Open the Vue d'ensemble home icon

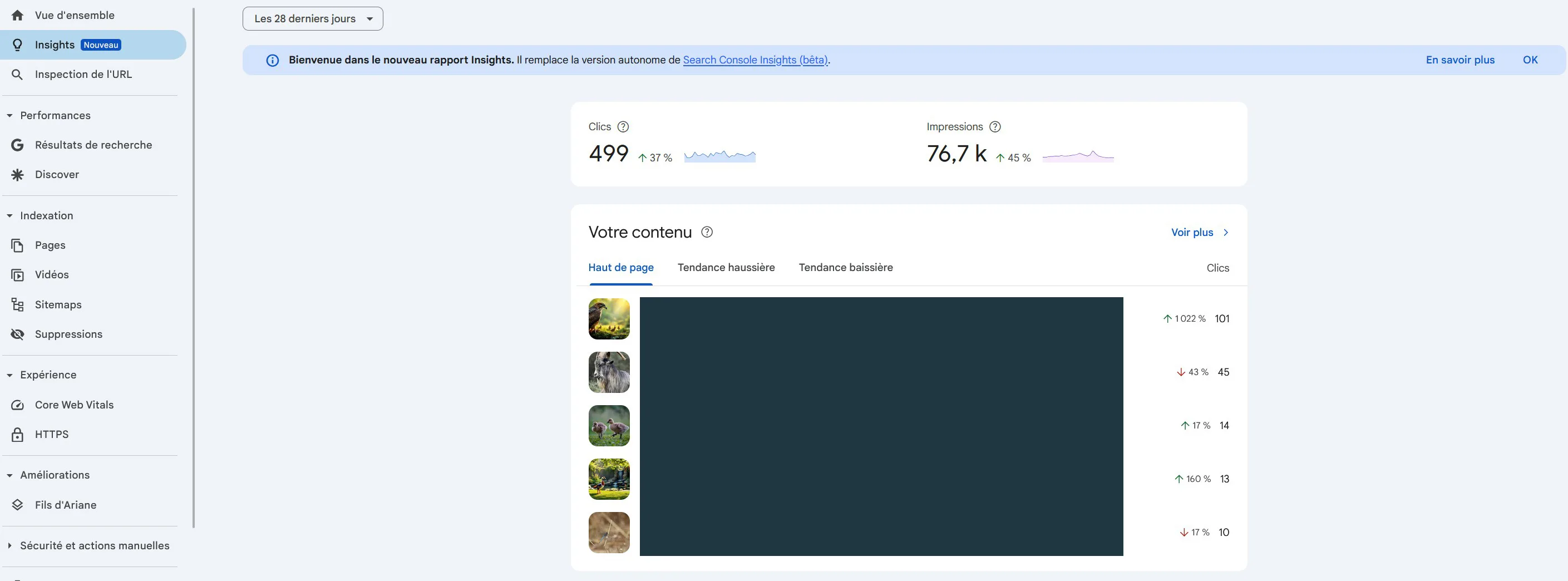[18, 15]
